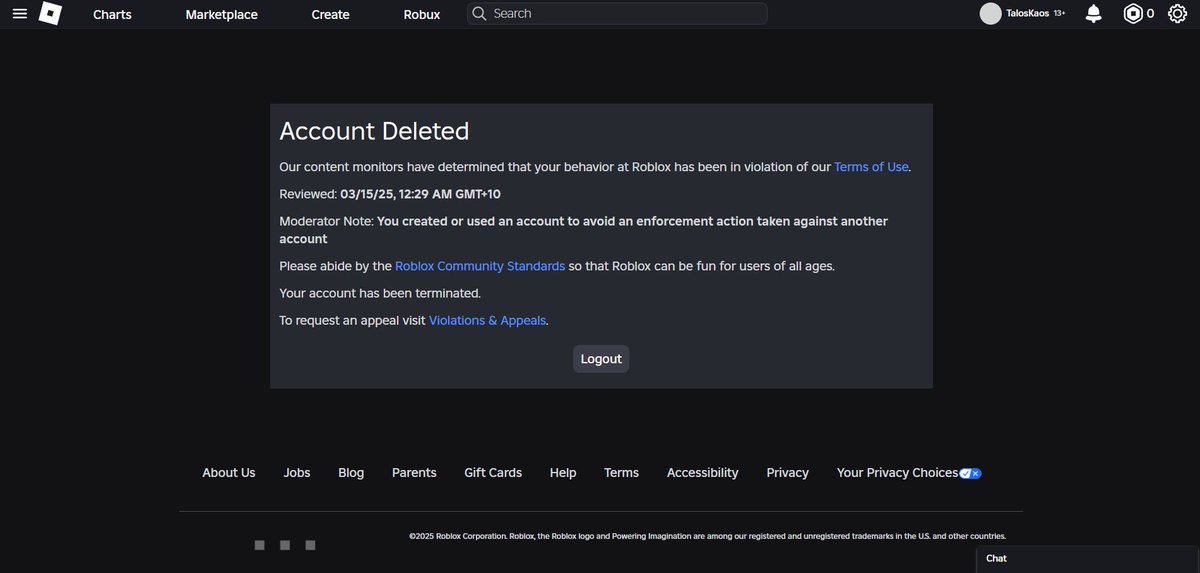Open the notifications bell icon
This screenshot has width=1200, height=573.
click(1094, 14)
